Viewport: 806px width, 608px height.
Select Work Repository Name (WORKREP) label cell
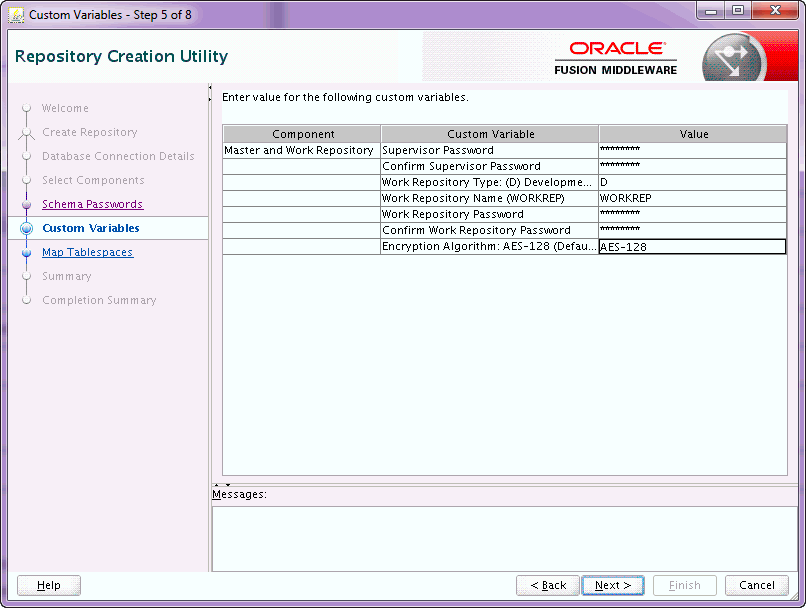490,198
